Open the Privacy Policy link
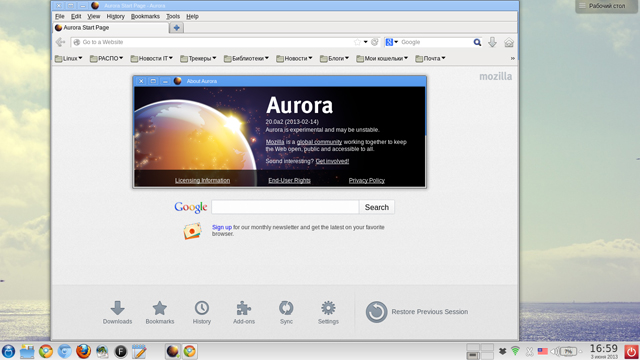640x360 pixels. point(367,180)
